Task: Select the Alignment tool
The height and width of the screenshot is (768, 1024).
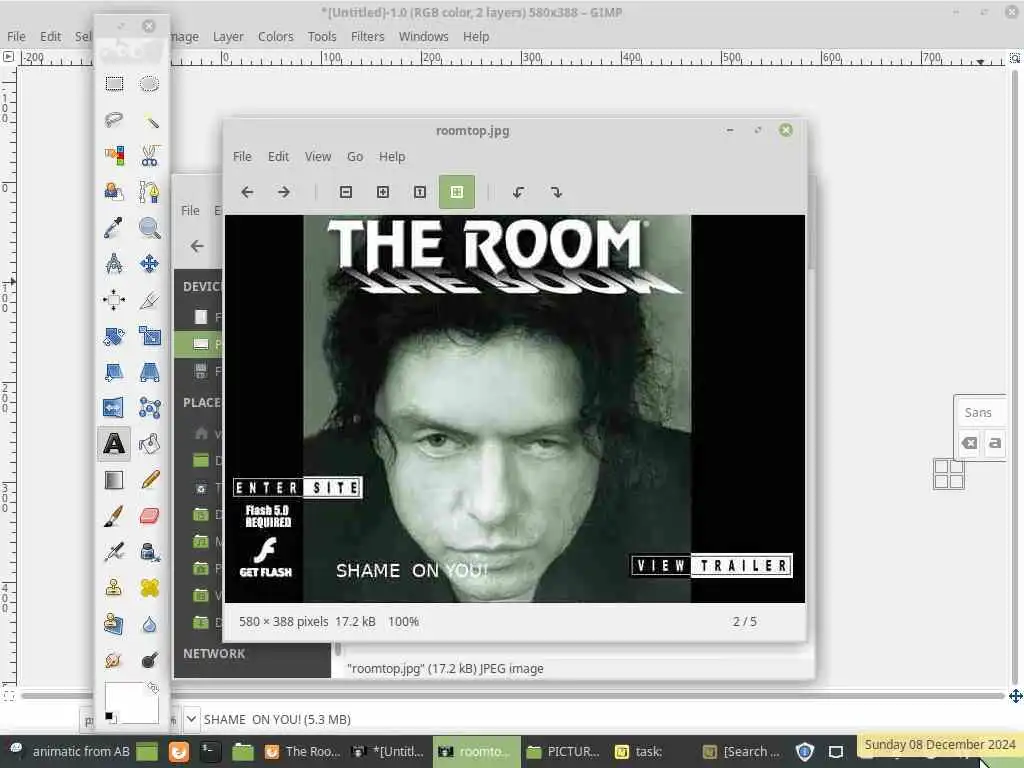Action: (114, 300)
